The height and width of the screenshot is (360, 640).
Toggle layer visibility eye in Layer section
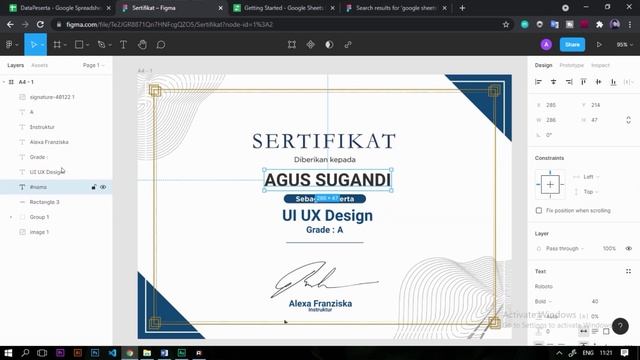629,248
